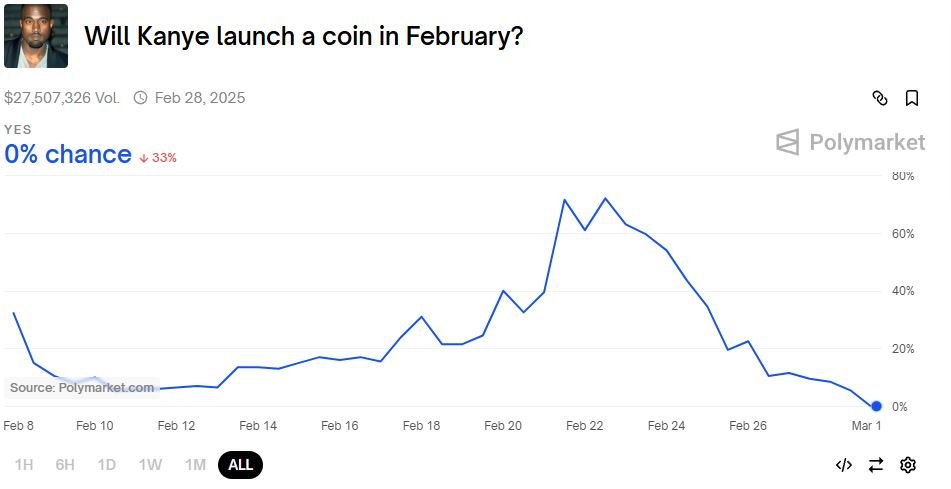Click the Source: Polymarket.com label
Screen dimensions: 951x489
point(82,388)
